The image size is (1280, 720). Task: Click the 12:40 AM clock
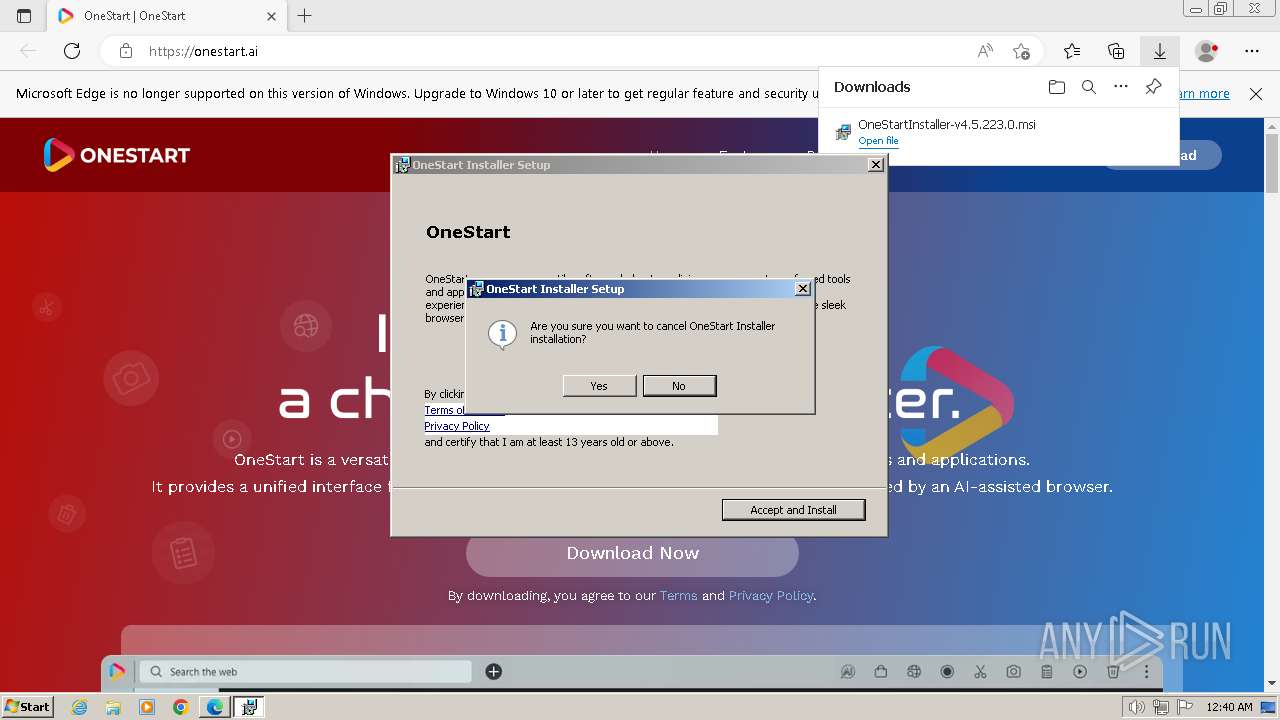[1229, 707]
